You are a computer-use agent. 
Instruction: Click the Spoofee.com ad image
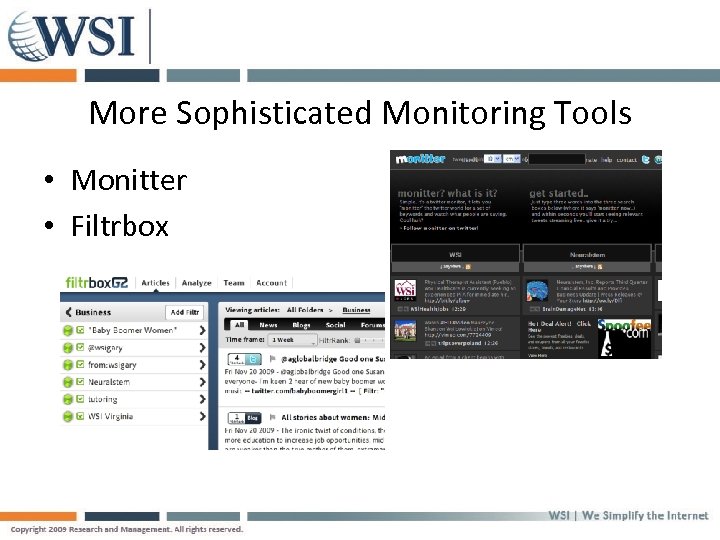pyautogui.click(x=624, y=338)
